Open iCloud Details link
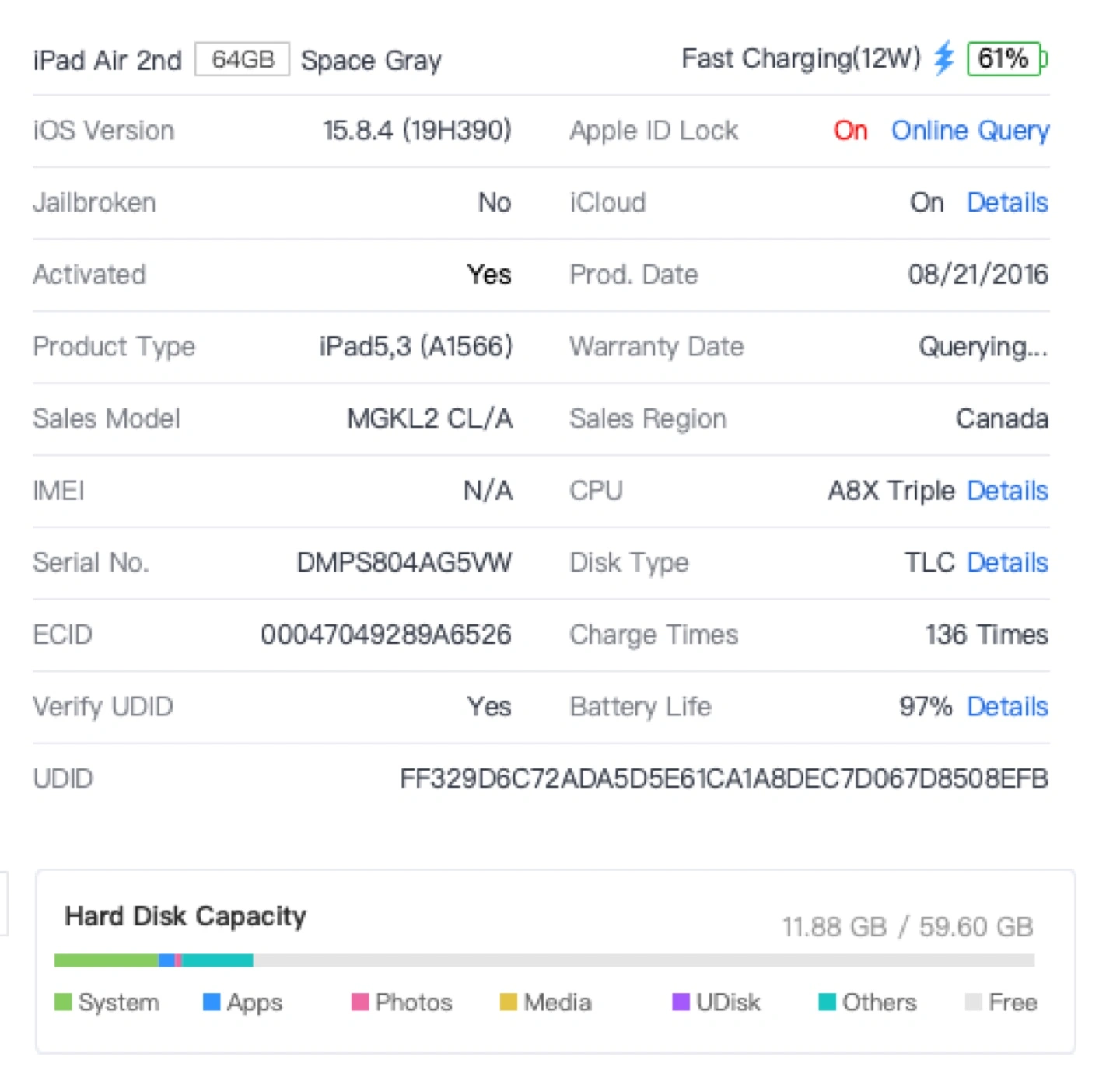 pos(1007,203)
